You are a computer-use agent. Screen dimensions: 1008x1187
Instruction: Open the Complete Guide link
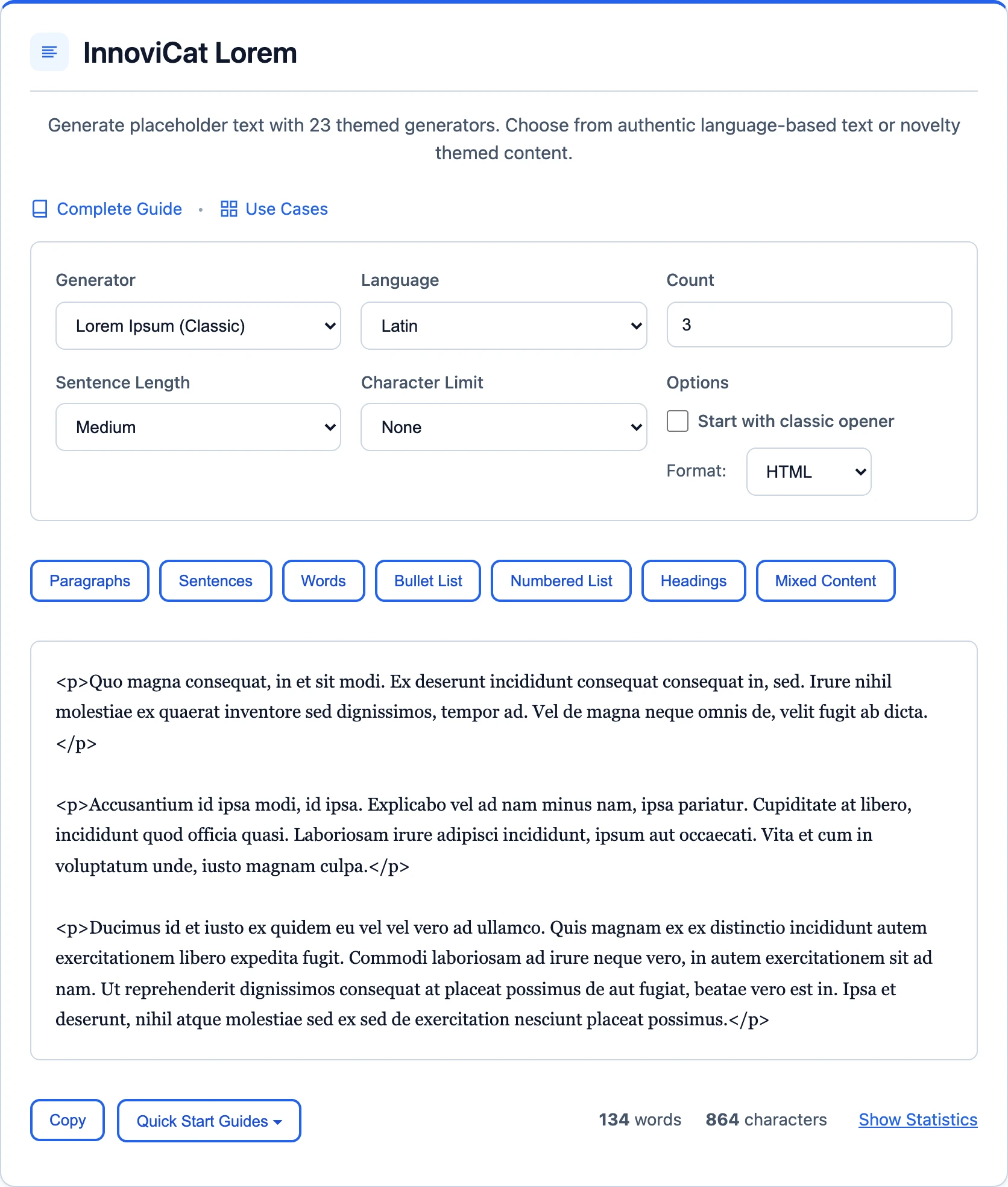pos(119,209)
